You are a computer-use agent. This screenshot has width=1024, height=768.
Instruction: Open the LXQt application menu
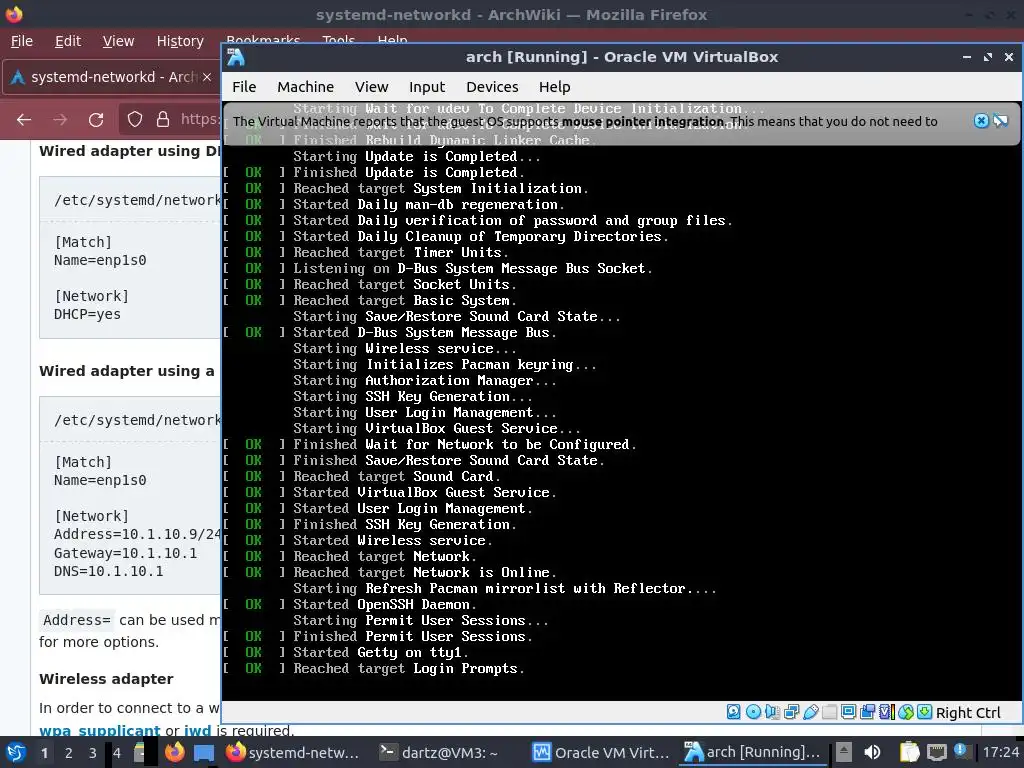[x=16, y=752]
